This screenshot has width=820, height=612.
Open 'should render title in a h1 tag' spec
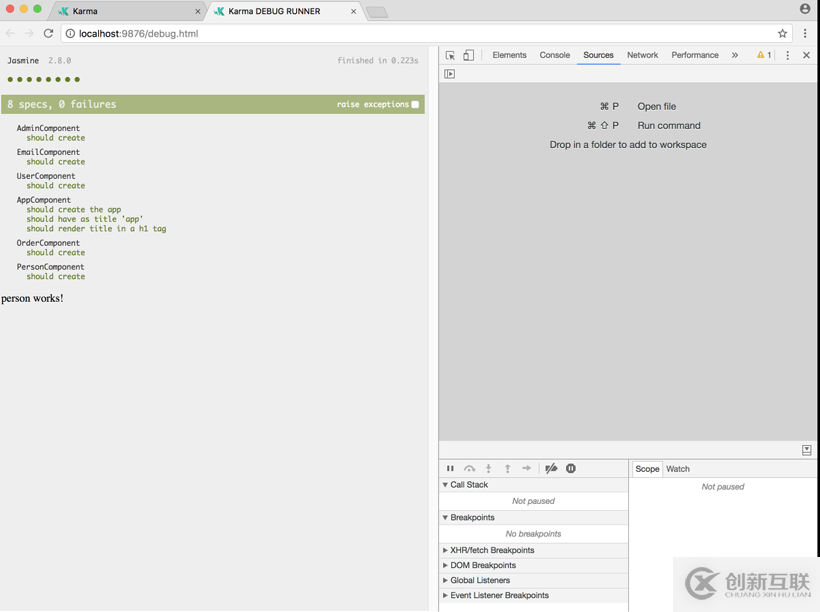point(96,229)
